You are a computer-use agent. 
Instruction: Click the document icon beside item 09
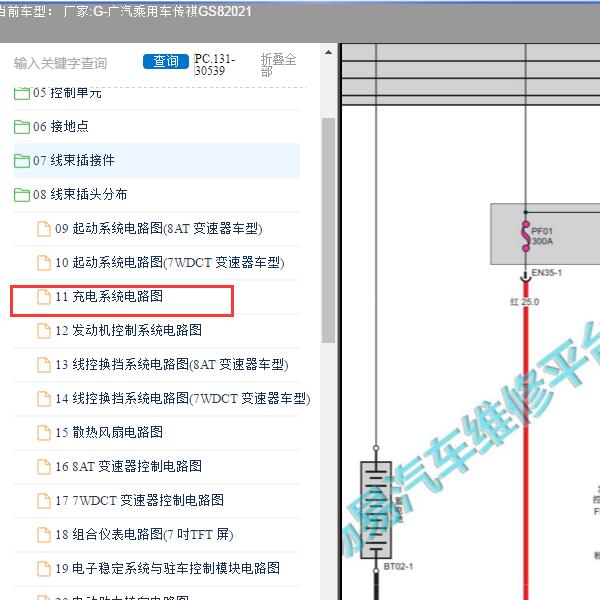coord(44,229)
